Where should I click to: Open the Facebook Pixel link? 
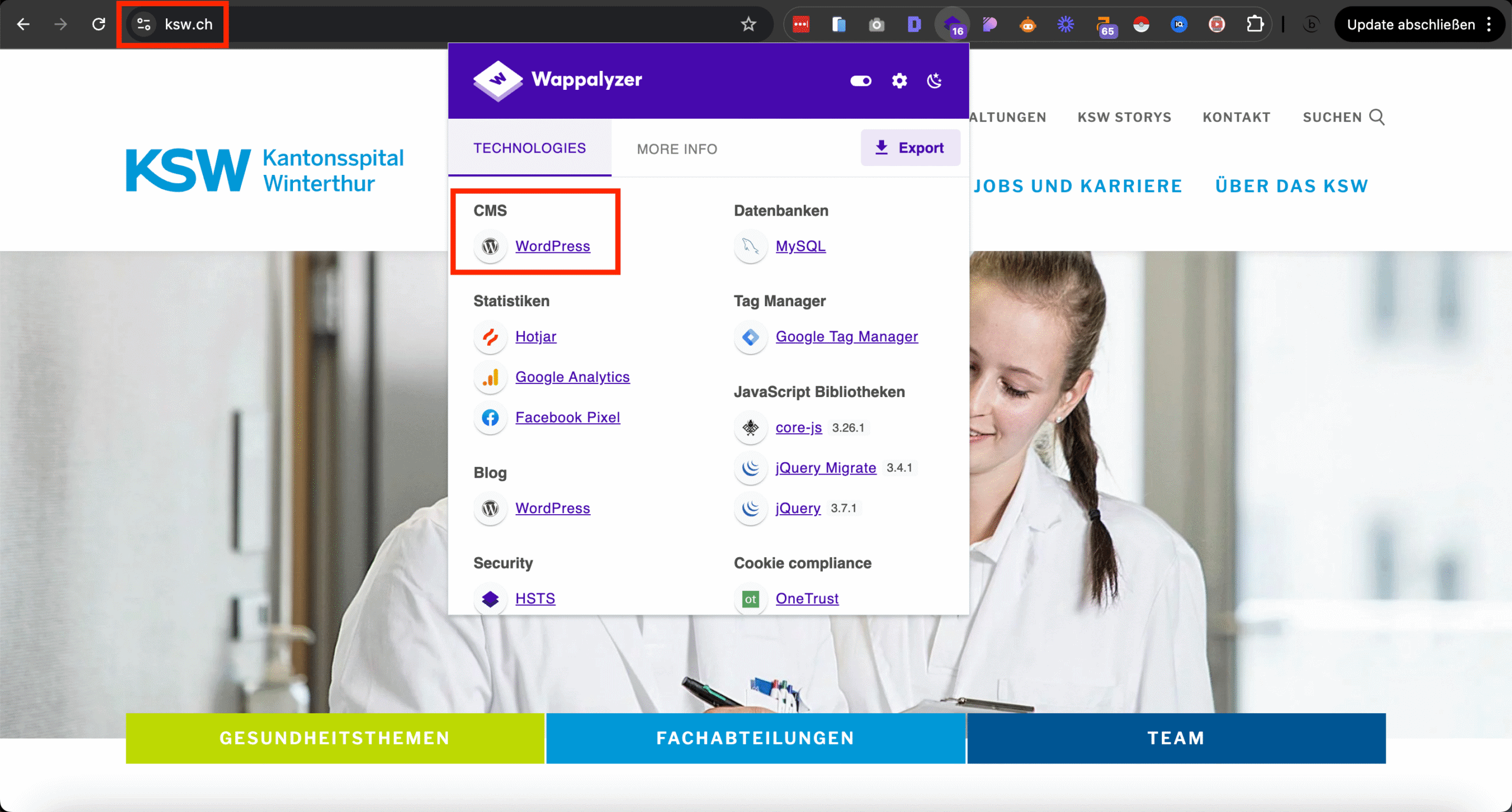tap(568, 417)
